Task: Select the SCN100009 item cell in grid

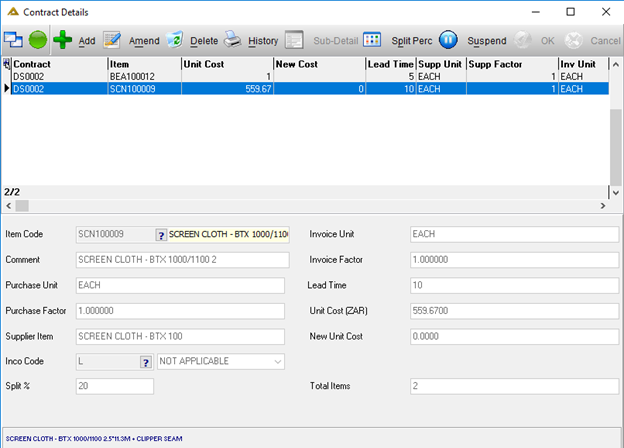Action: click(x=144, y=89)
